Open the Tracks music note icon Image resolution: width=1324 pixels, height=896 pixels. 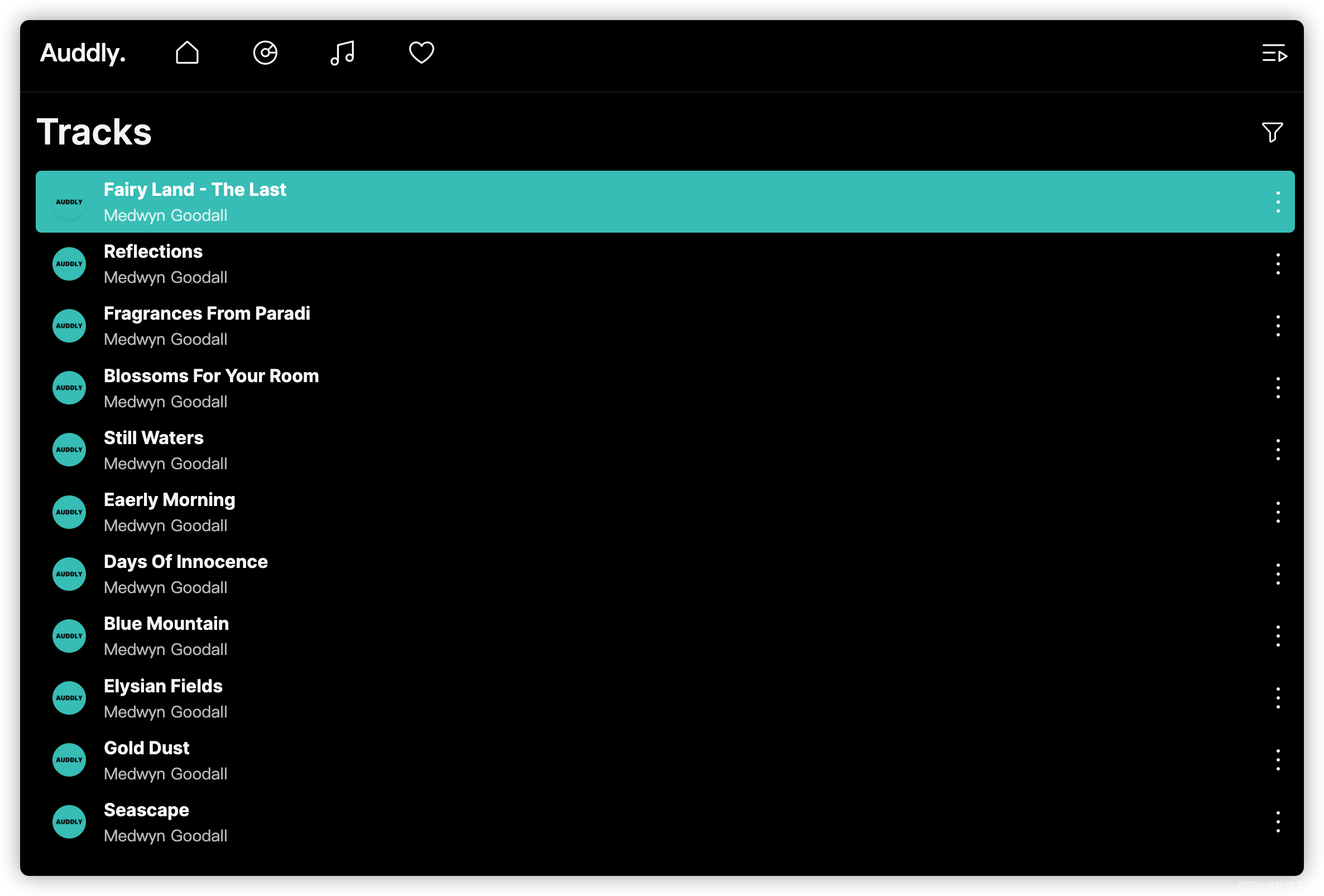pos(342,53)
